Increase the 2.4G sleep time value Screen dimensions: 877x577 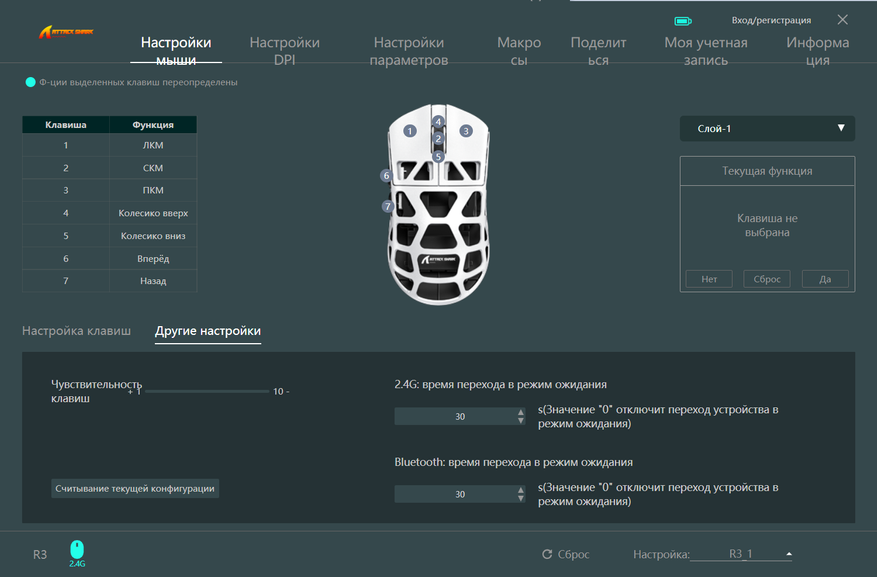521,412
